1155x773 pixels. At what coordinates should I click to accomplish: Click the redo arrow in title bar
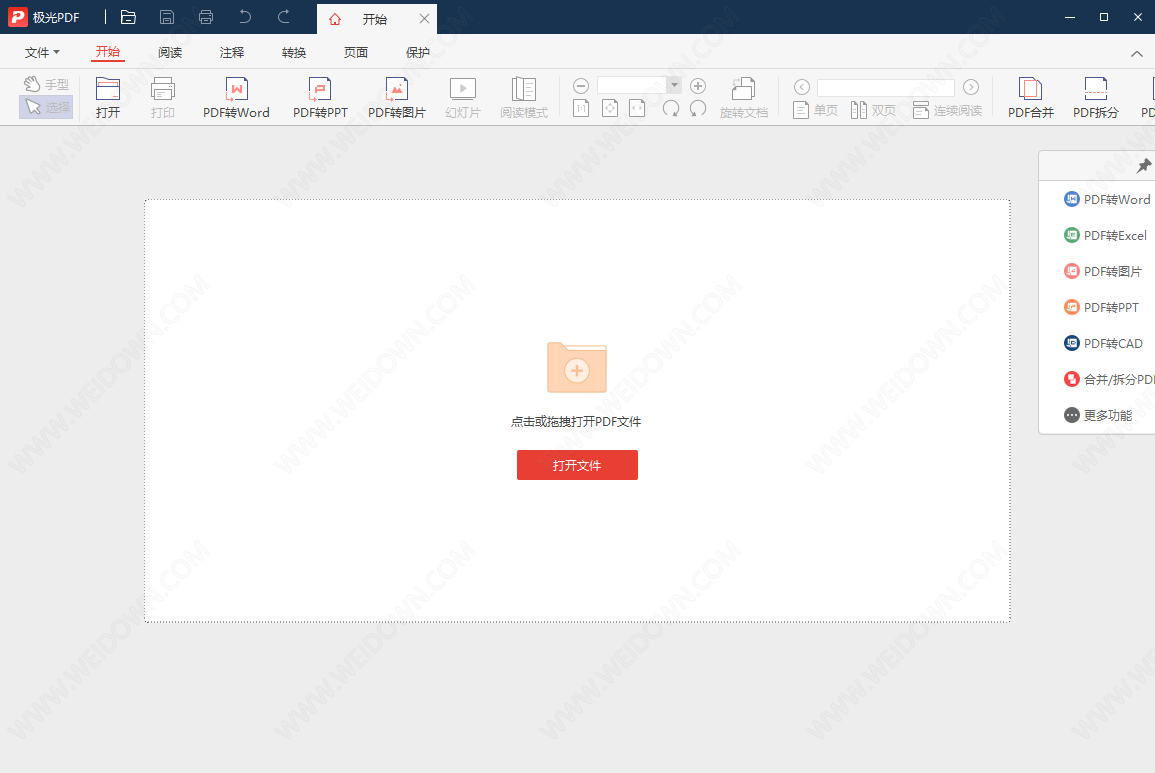(284, 16)
